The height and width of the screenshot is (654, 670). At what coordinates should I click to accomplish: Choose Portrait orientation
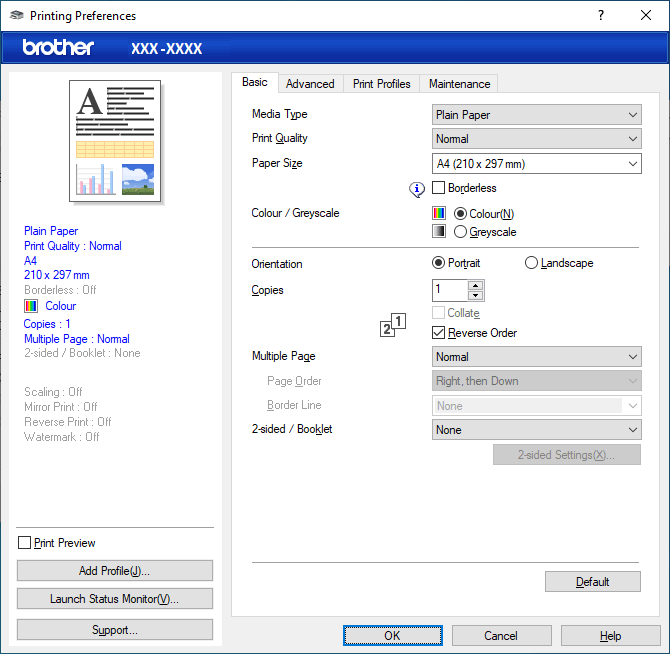point(438,263)
